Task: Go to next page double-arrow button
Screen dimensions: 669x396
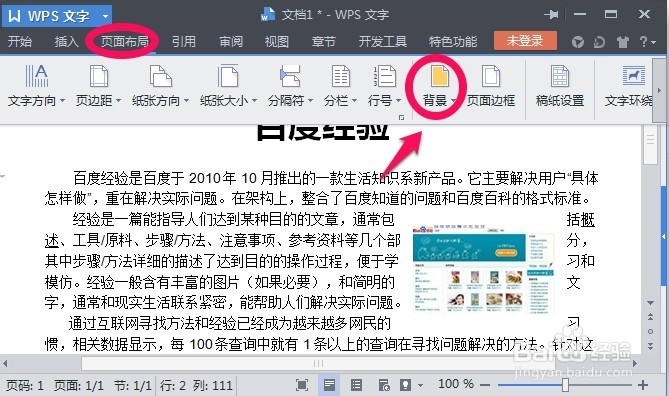Action: pyautogui.click(x=651, y=346)
